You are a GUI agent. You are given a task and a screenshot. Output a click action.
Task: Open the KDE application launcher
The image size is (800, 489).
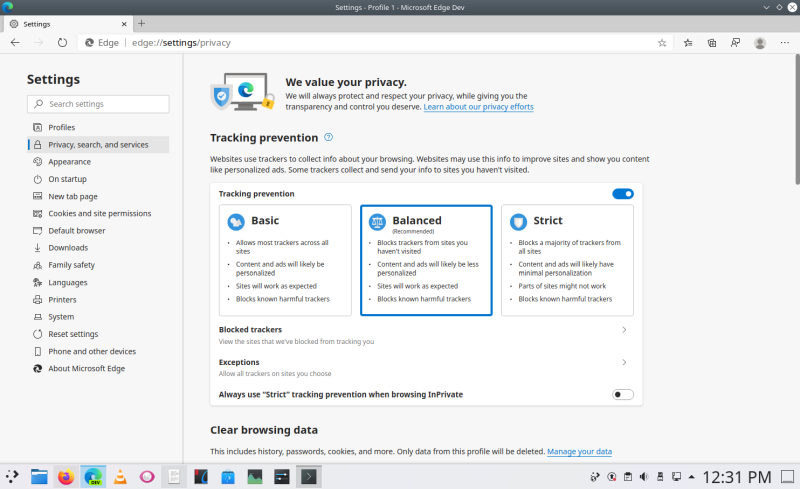click(12, 477)
